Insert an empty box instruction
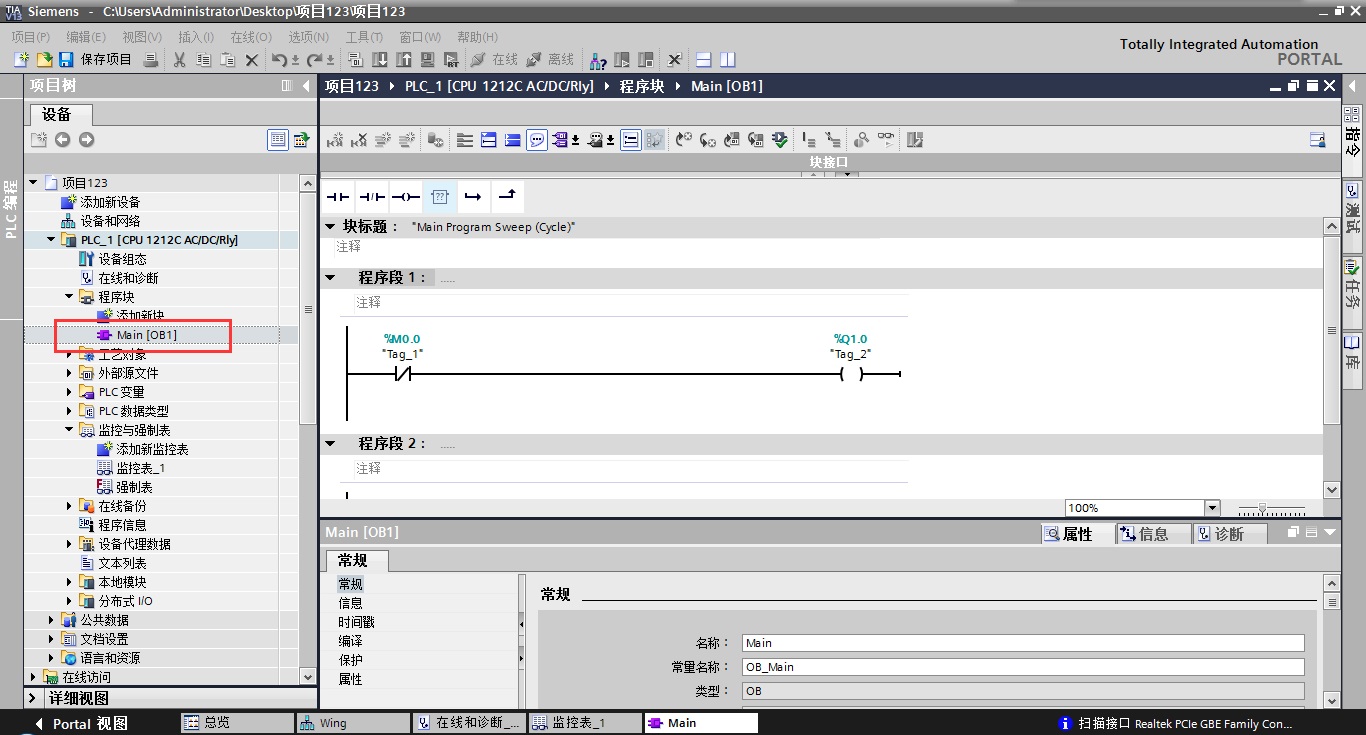Screen dimensions: 1366x735 440,197
